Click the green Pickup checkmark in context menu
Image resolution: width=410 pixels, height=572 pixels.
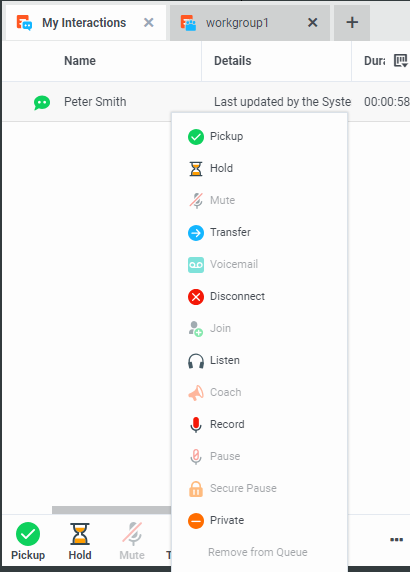tap(196, 137)
